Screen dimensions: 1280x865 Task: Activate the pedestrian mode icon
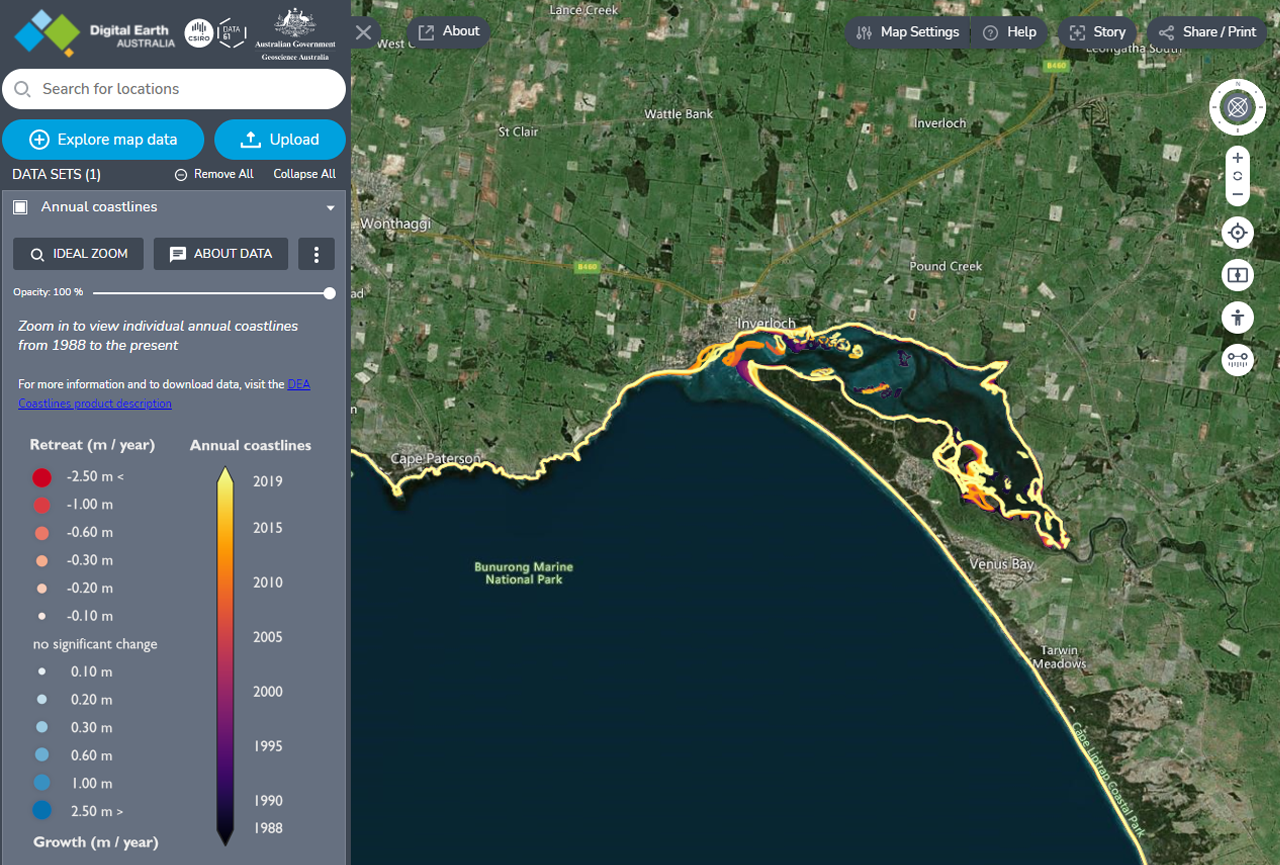pyautogui.click(x=1238, y=318)
